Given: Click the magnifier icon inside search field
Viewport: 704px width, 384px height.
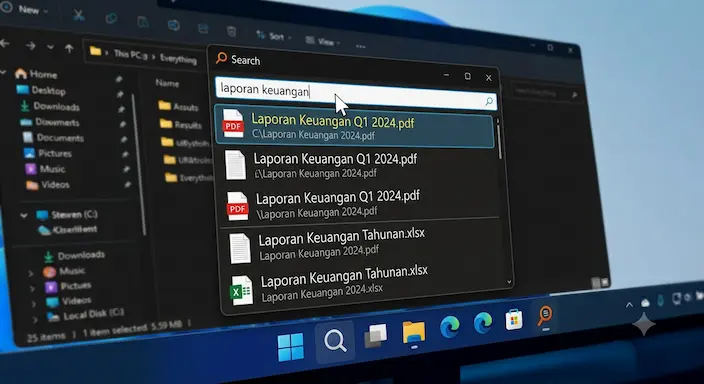Looking at the screenshot, I should point(489,102).
